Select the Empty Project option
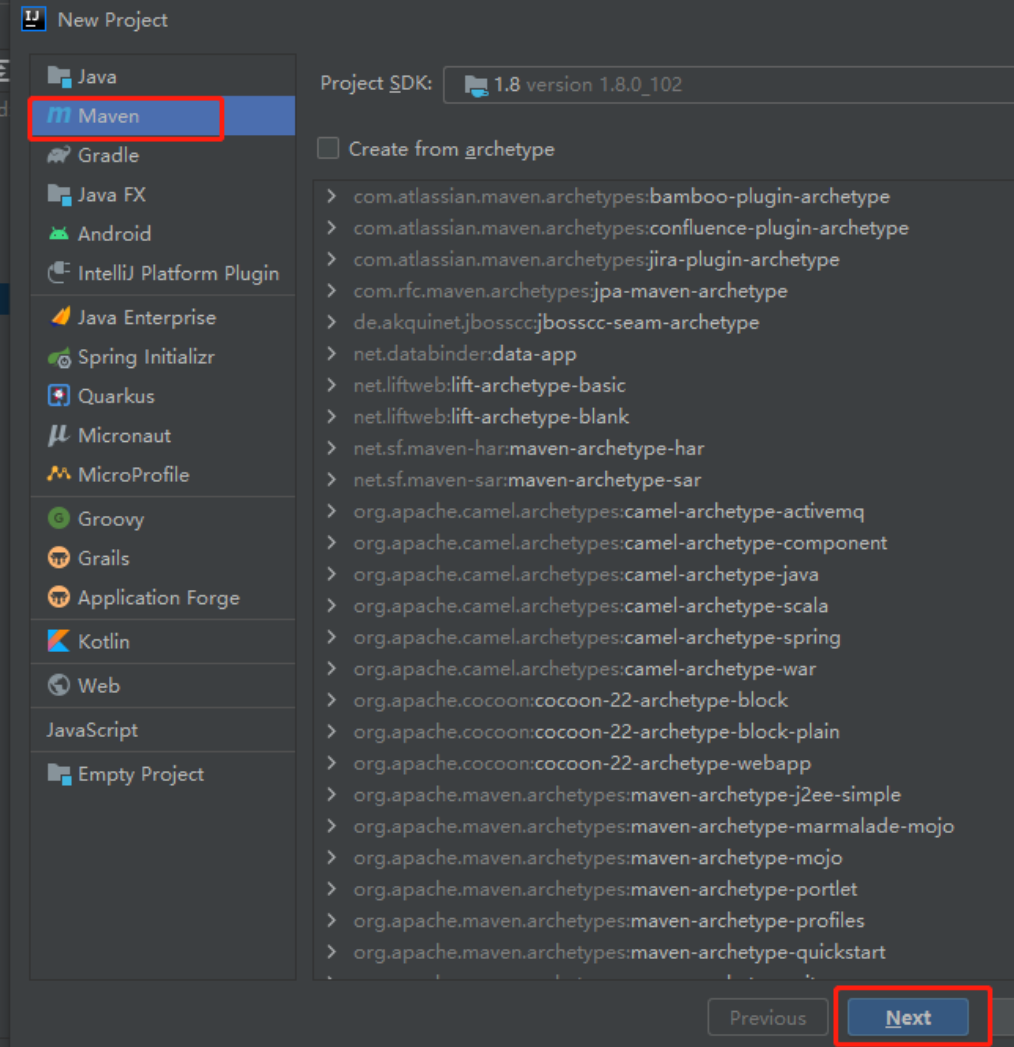The height and width of the screenshot is (1047, 1014). click(x=140, y=774)
